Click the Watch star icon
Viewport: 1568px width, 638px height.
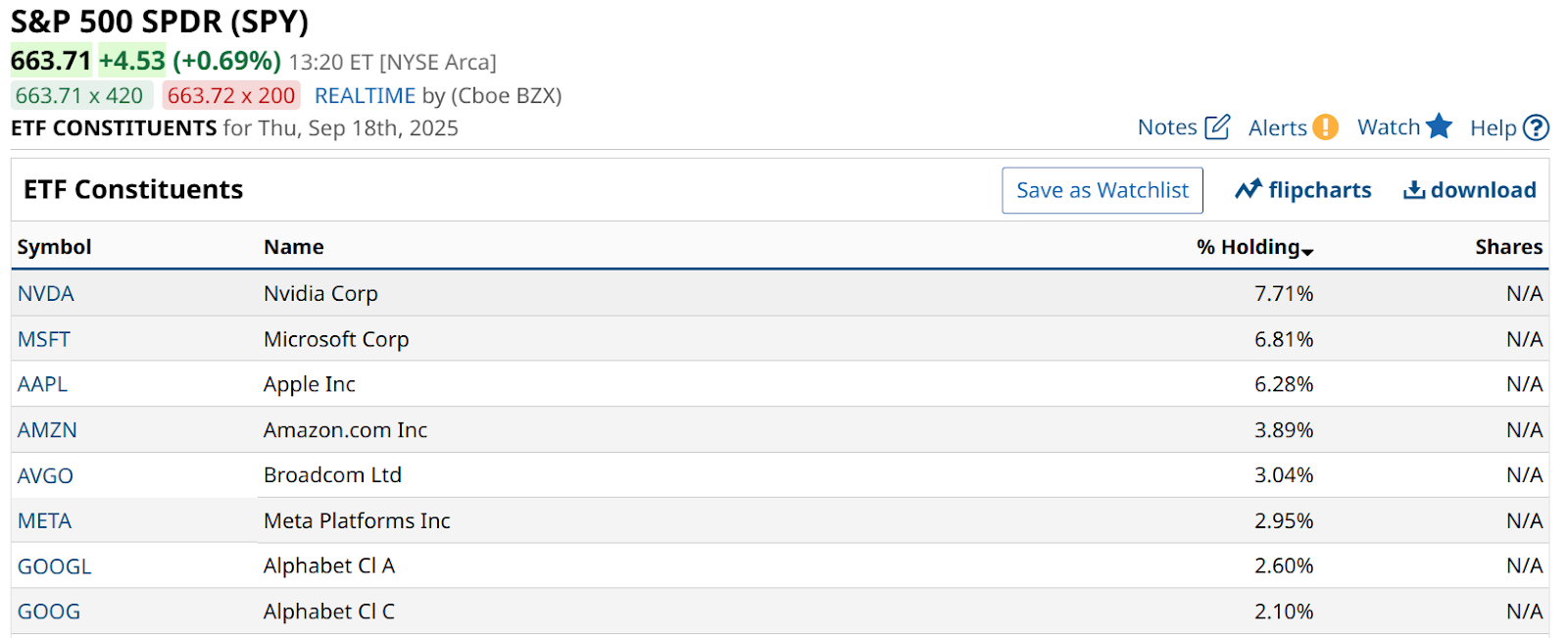coord(1439,126)
